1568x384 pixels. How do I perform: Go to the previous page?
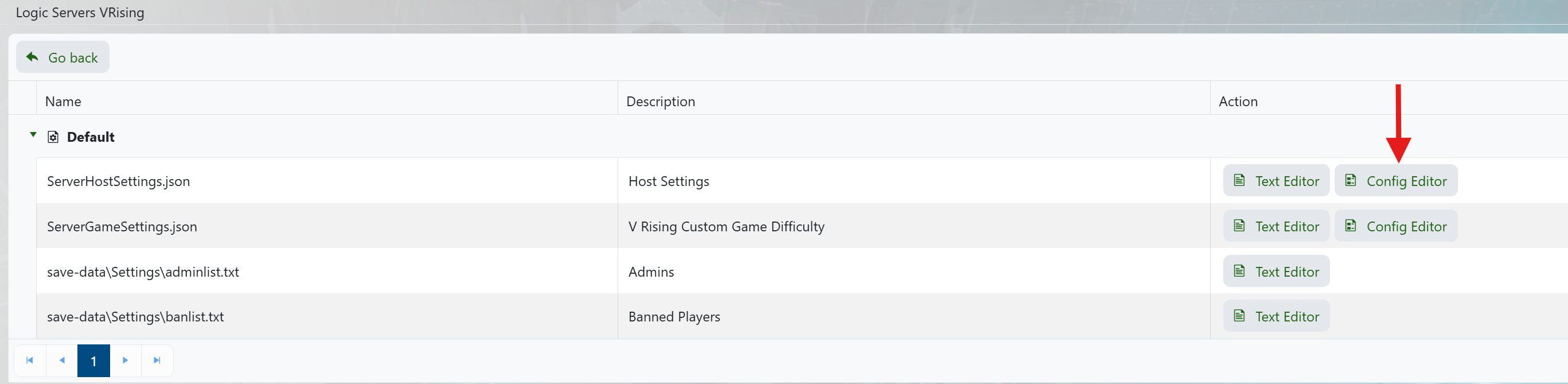[62, 360]
